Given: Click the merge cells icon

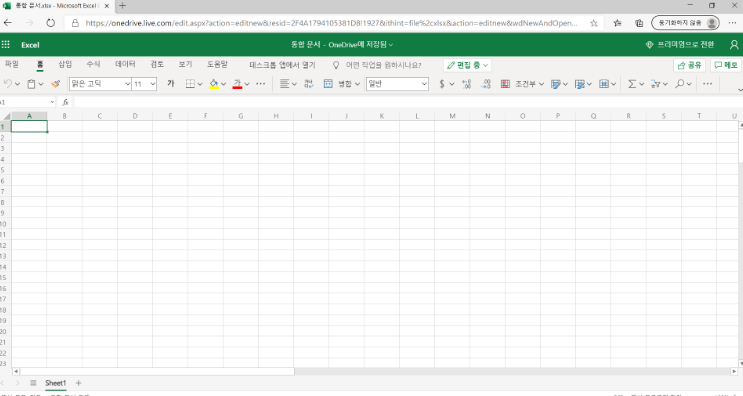Looking at the screenshot, I should click(x=328, y=84).
